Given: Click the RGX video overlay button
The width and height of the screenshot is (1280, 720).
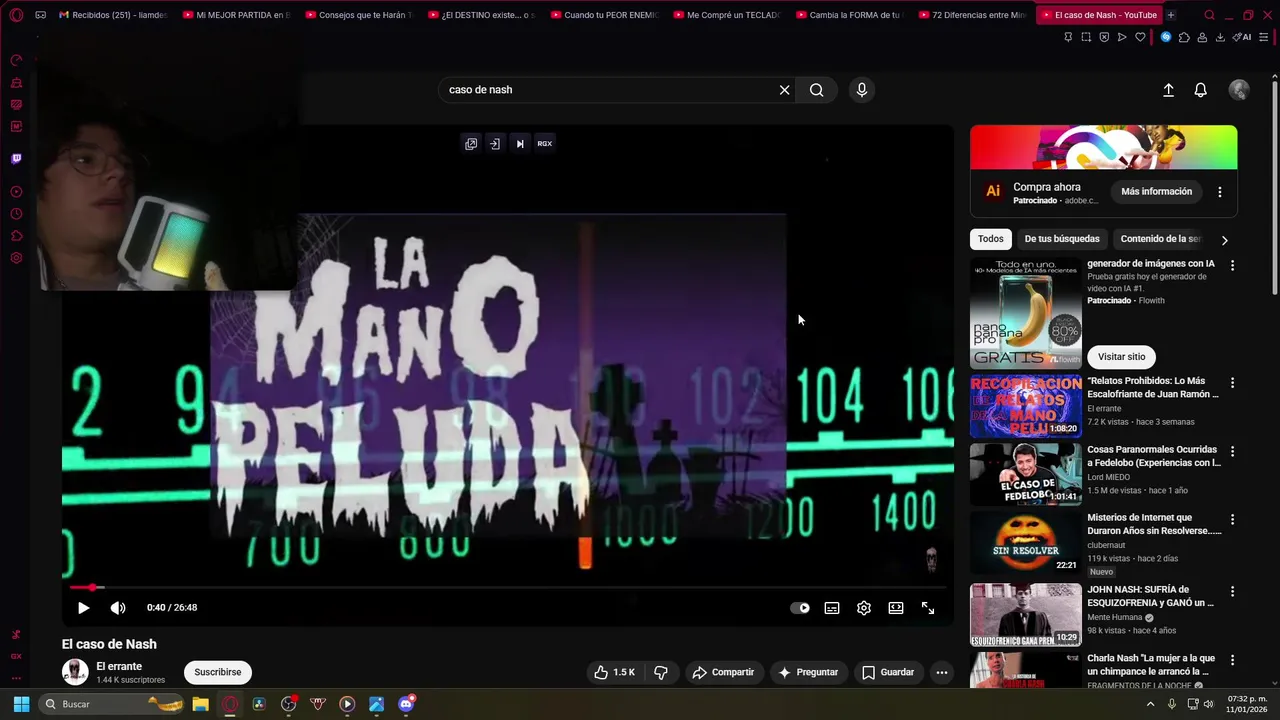Looking at the screenshot, I should (545, 144).
